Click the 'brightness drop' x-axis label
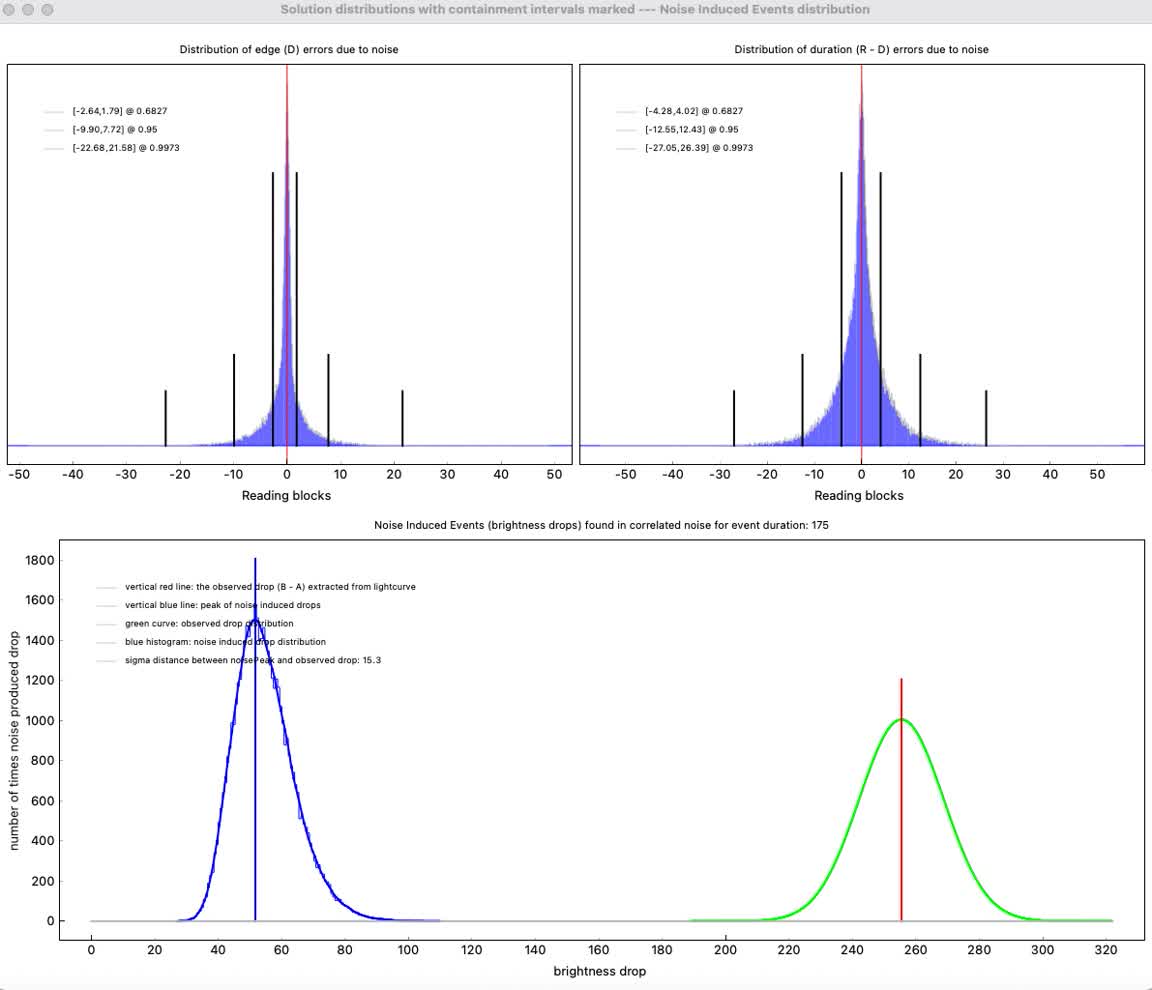Screen dimensions: 1152x990 [600, 971]
